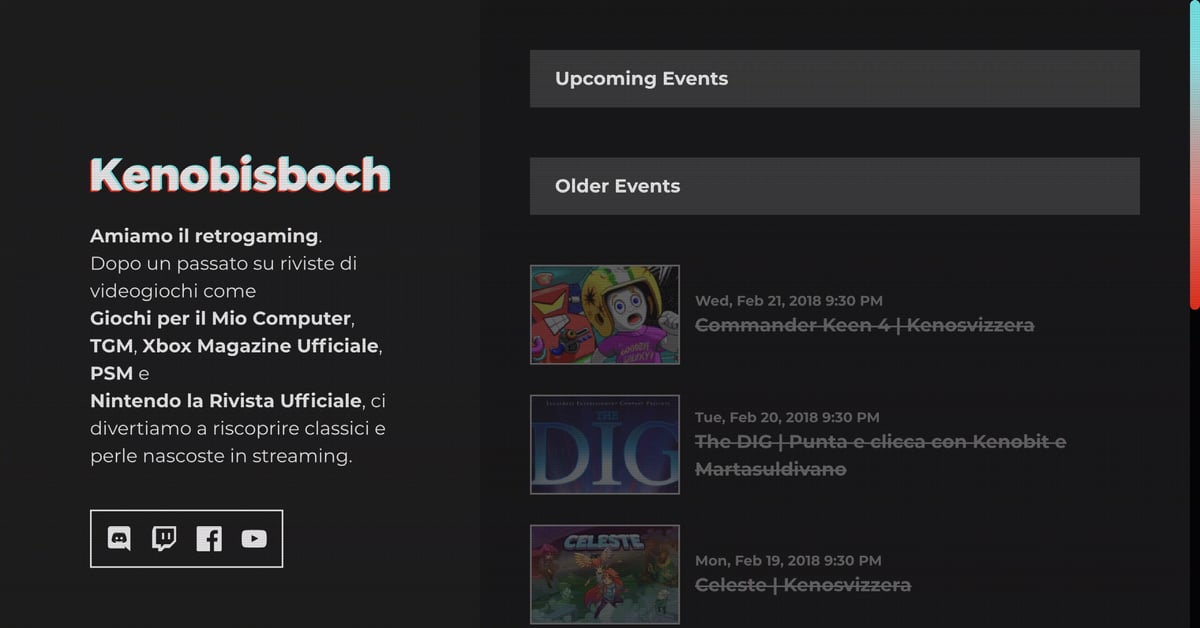Click the Tue, Feb 20, 2018 date label
Screen dimensions: 1200x628
787,417
